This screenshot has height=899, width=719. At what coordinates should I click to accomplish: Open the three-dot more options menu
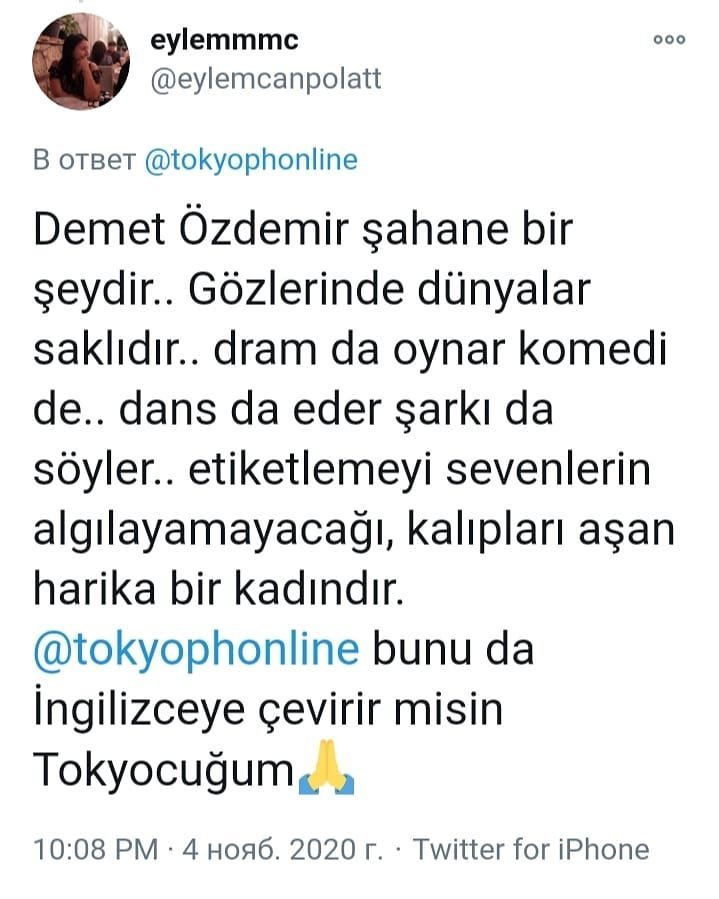668,41
